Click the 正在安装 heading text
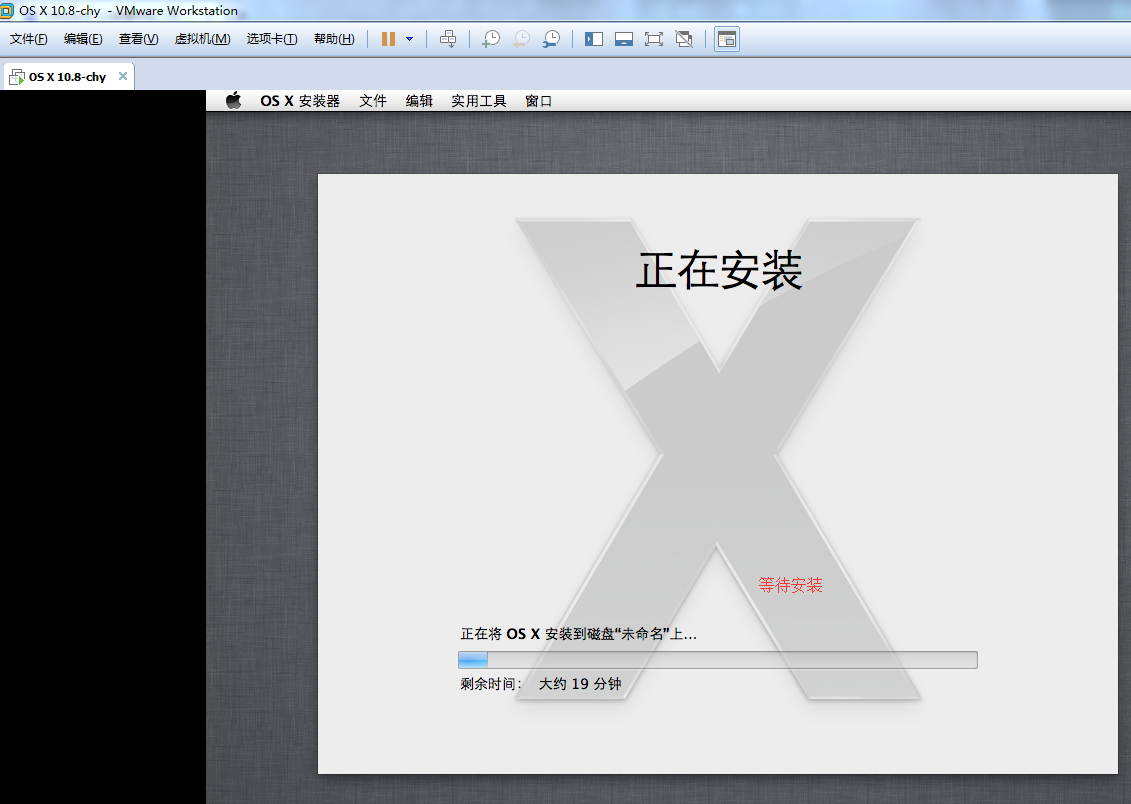Image resolution: width=1131 pixels, height=804 pixels. 718,270
